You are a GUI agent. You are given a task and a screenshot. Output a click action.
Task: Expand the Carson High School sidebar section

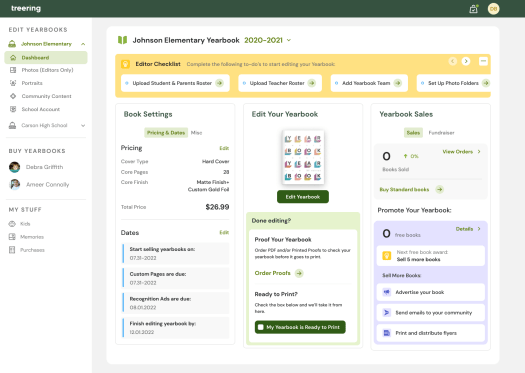[x=83, y=126]
